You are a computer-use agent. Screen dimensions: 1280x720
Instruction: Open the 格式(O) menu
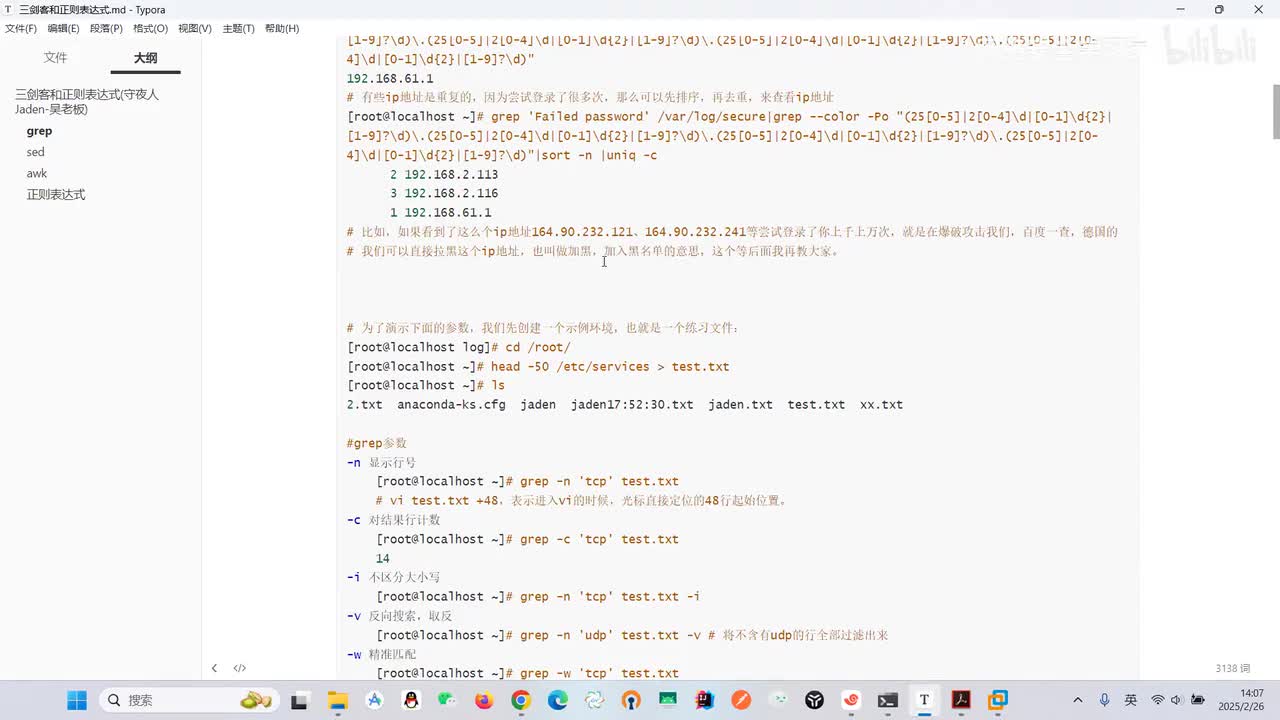pyautogui.click(x=150, y=29)
